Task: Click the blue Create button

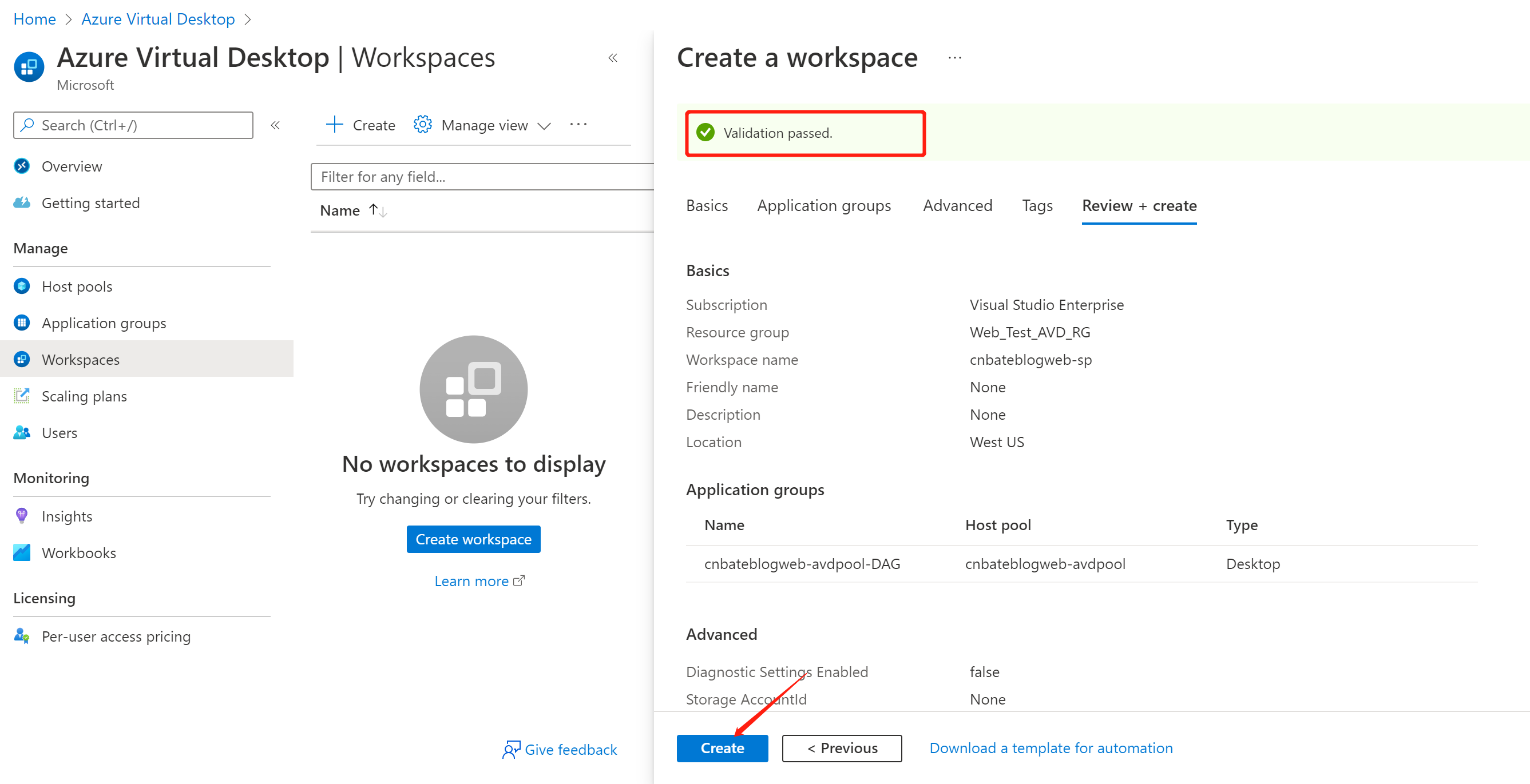Action: pyautogui.click(x=722, y=748)
